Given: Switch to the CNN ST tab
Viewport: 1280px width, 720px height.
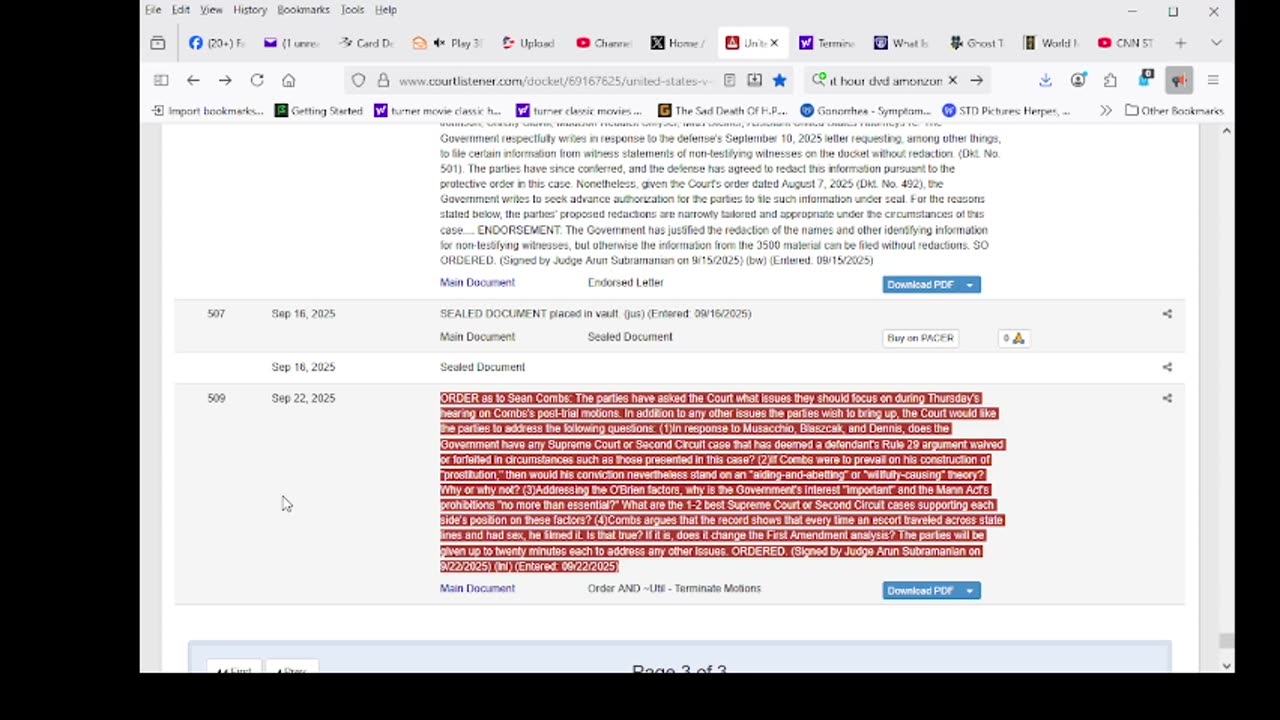Looking at the screenshot, I should pos(1126,43).
